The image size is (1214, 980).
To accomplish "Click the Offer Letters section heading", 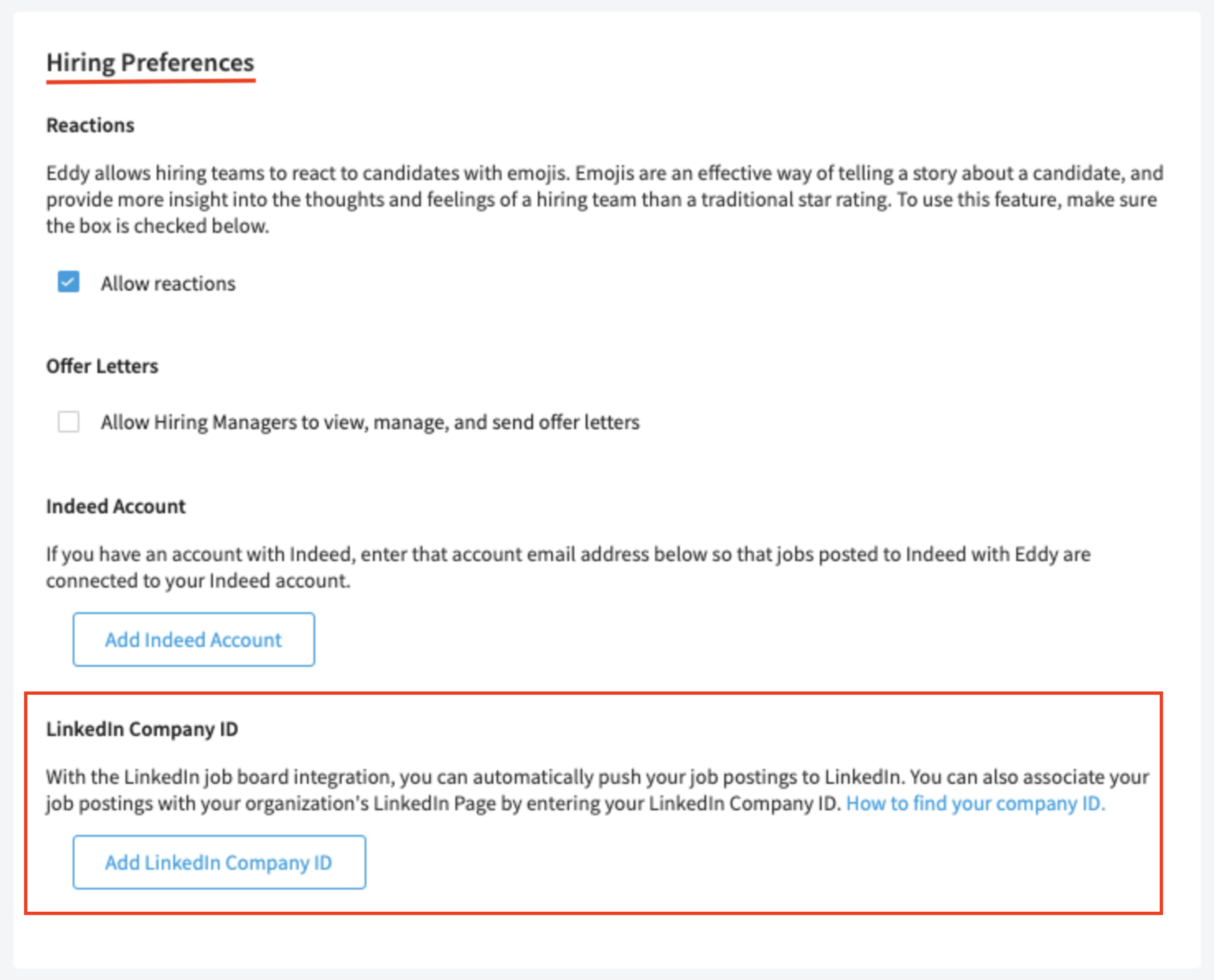I will click(x=102, y=367).
